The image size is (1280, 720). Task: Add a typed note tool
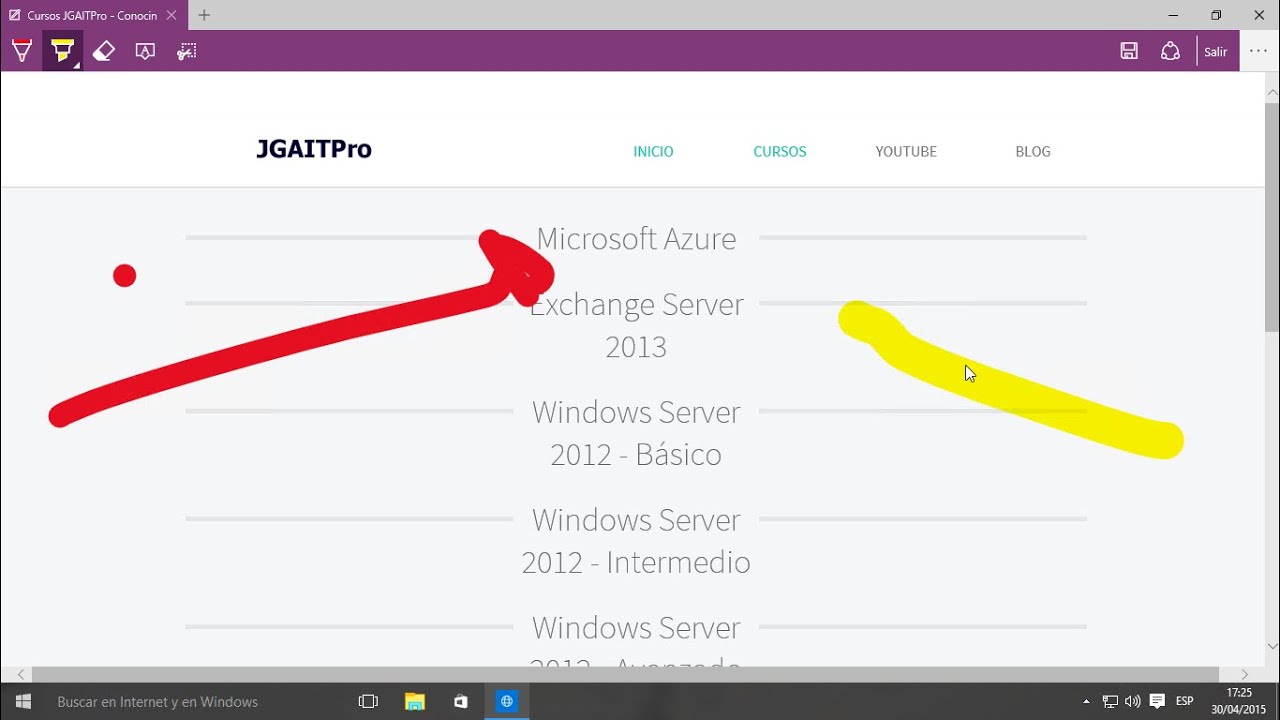pos(145,51)
